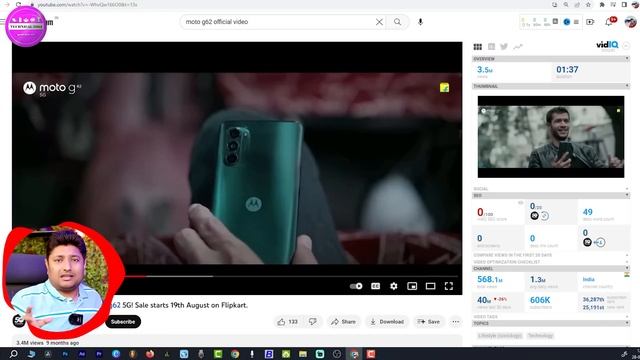Collapse vidIQ panel round button
Image resolution: width=640 pixels, height=360 pixels.
click(x=626, y=46)
